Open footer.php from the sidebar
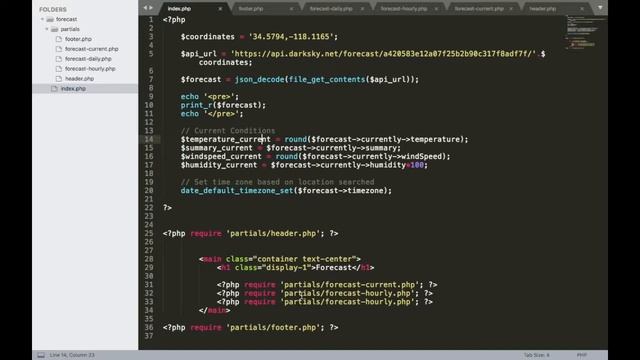Screen dimensions: 640x360 [x=78, y=39]
